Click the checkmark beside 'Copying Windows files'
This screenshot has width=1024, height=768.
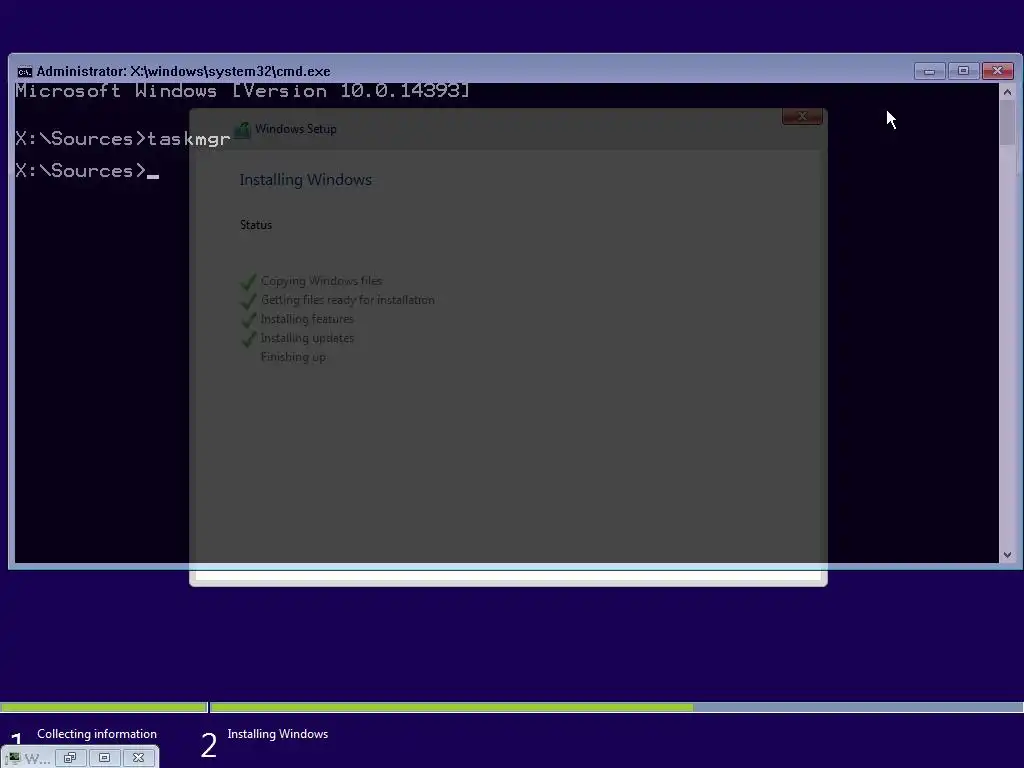click(248, 281)
